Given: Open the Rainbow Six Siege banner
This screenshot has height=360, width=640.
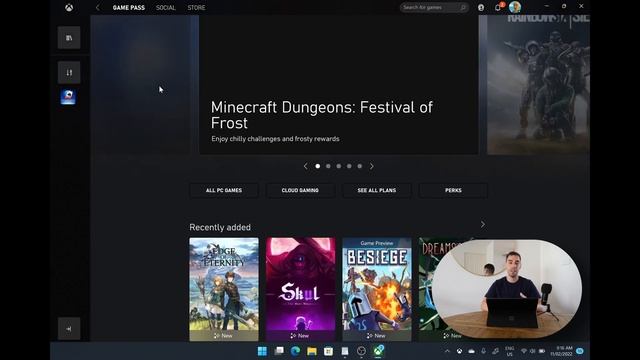Looking at the screenshot, I should pyautogui.click(x=538, y=84).
